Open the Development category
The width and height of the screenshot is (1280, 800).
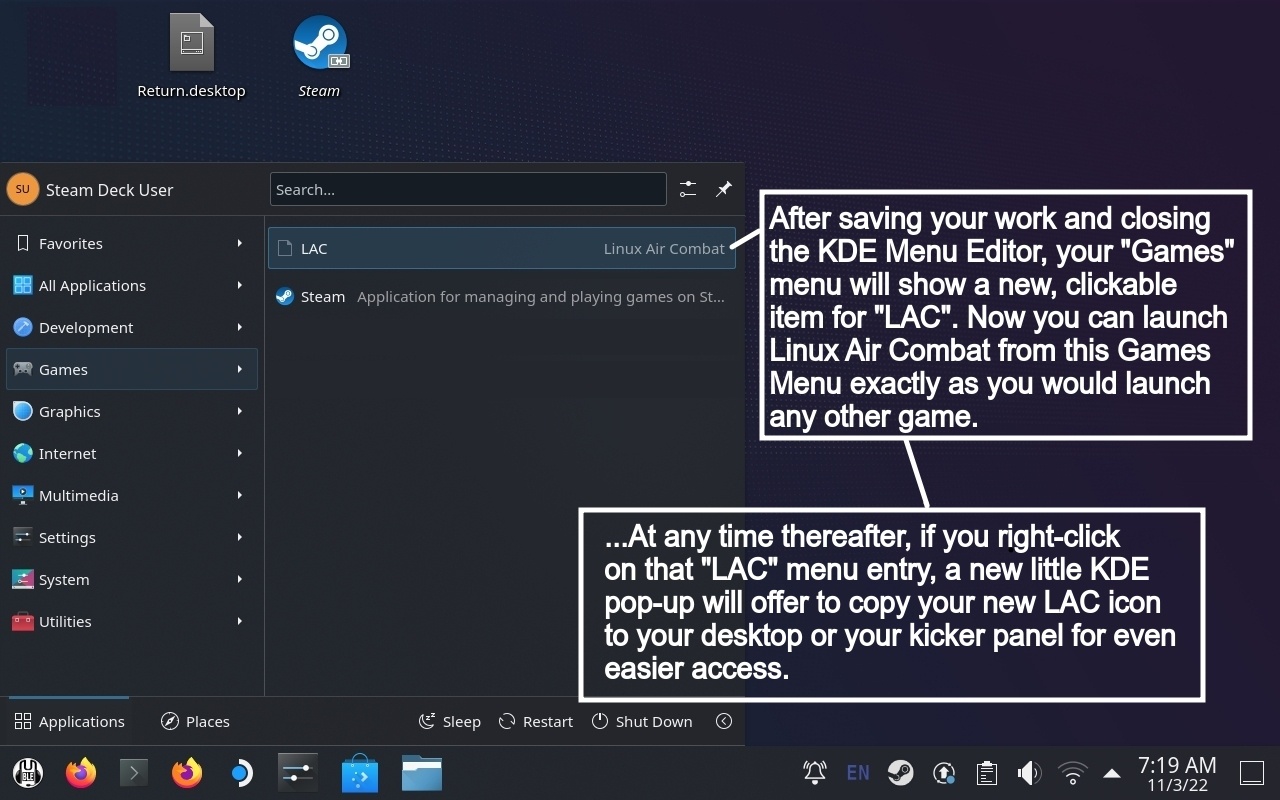(132, 327)
